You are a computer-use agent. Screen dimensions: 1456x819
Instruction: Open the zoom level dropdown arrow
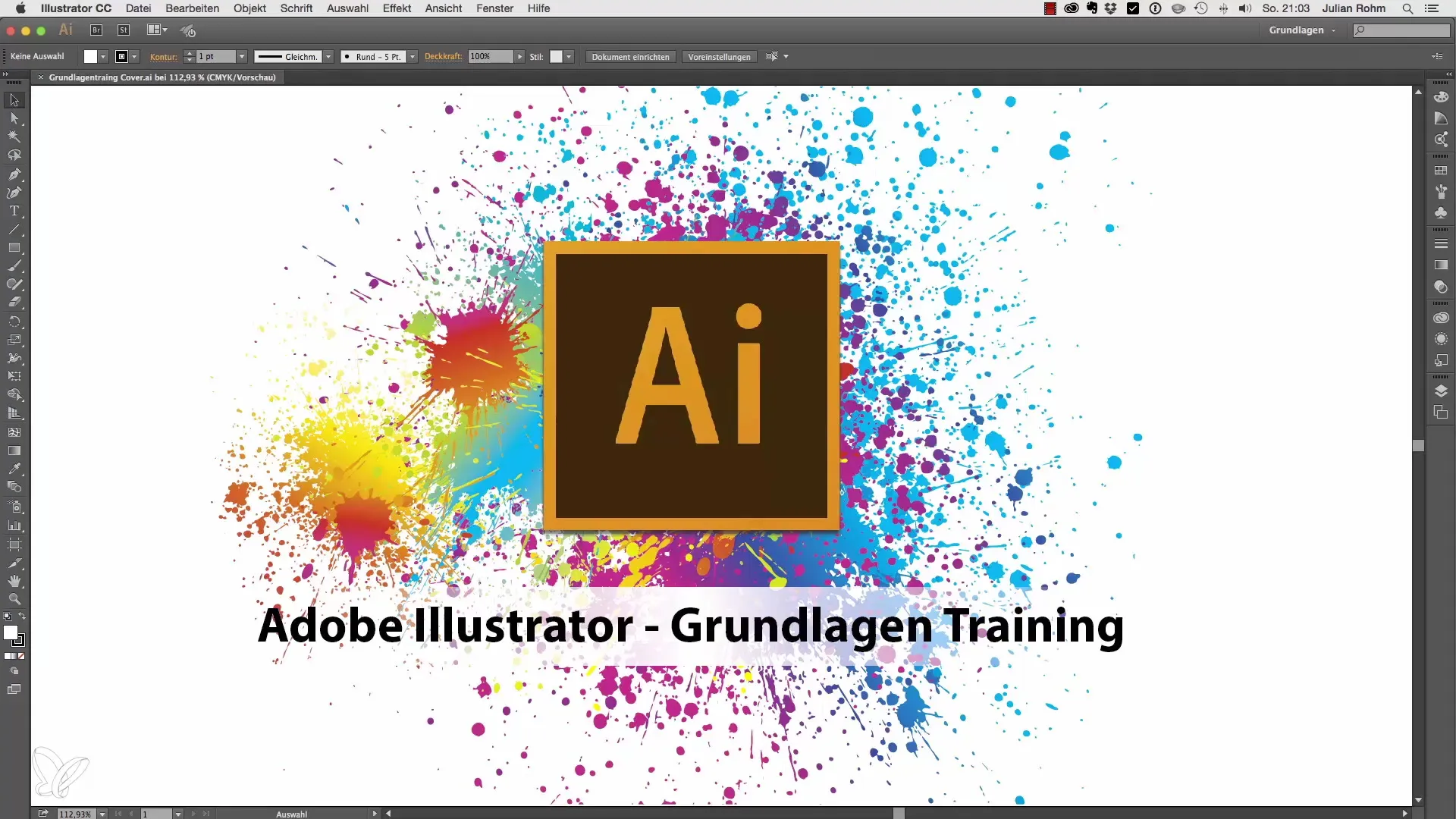tap(102, 814)
